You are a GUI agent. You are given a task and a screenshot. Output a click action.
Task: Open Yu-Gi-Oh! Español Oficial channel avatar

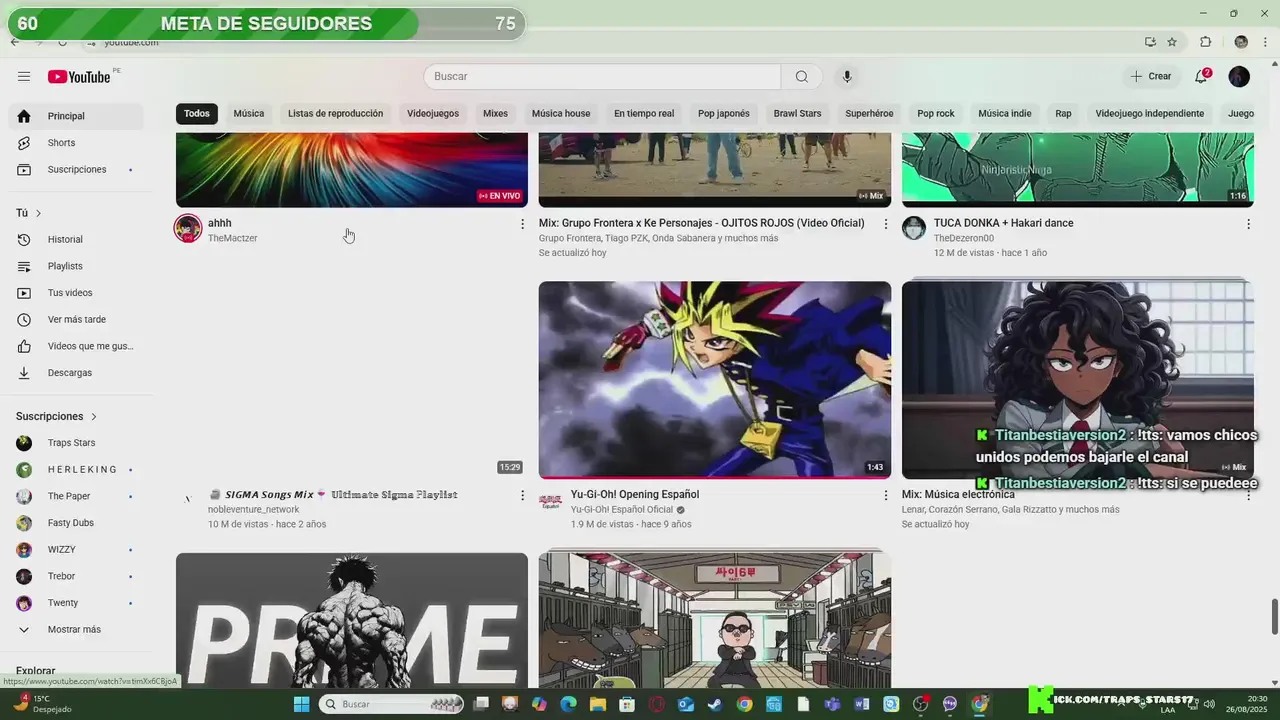[550, 500]
